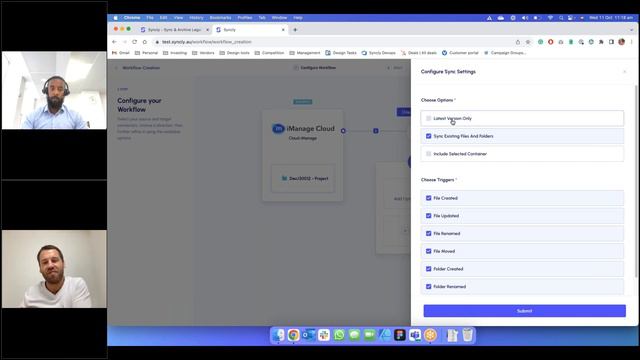The image size is (640, 360).
Task: Click the bottom participant's video thumbnail
Action: (54, 269)
